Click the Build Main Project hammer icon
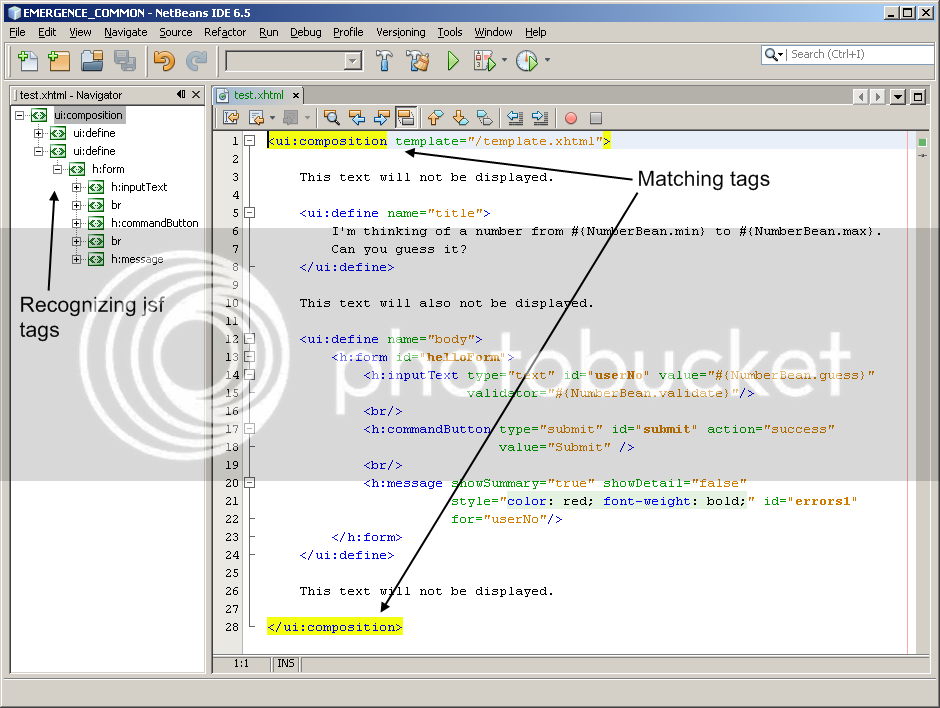Viewport: 940px width, 708px height. 384,61
